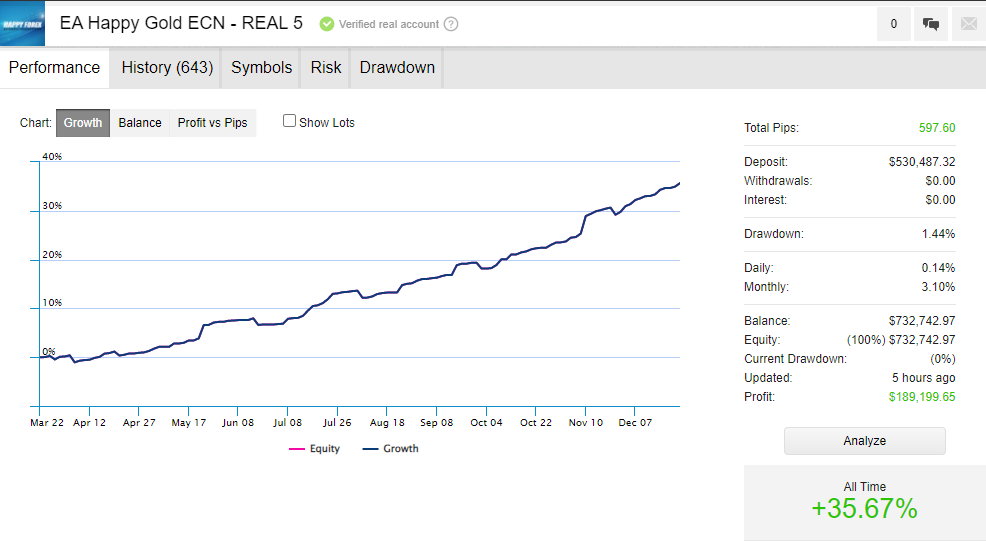Enable the Show Lots checkbox
This screenshot has width=986, height=545.
click(x=289, y=121)
